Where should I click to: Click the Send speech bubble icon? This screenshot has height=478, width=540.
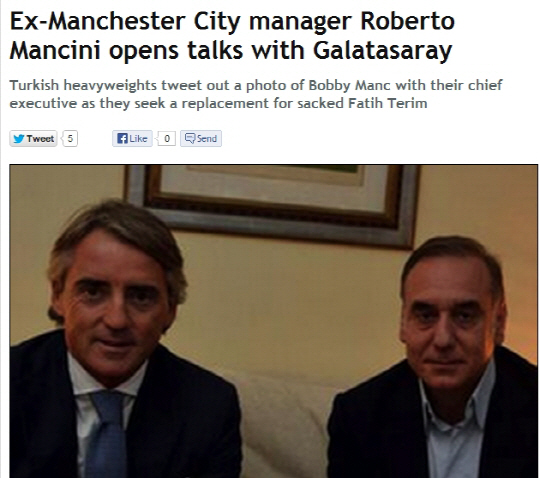(x=190, y=138)
